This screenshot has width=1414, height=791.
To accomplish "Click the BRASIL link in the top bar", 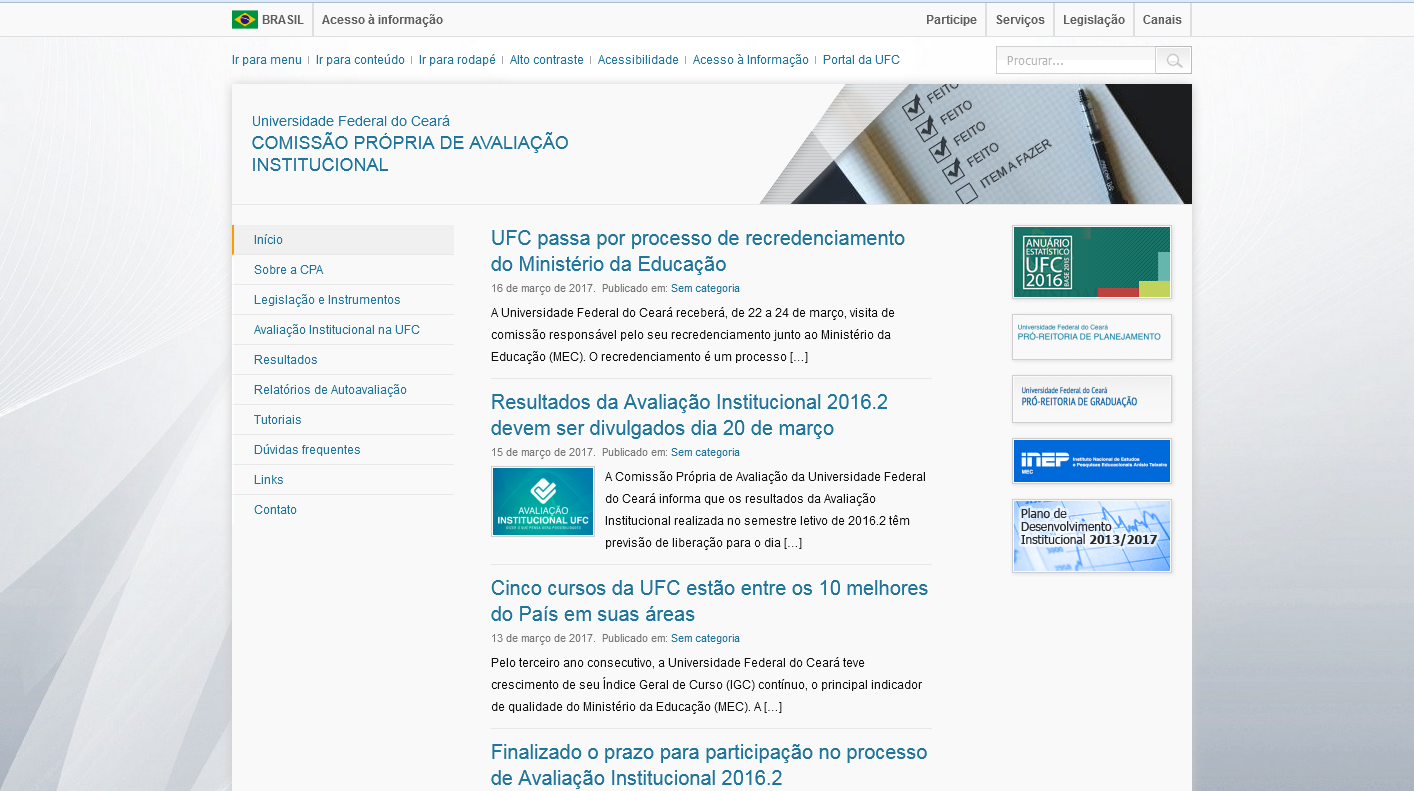I will (282, 20).
